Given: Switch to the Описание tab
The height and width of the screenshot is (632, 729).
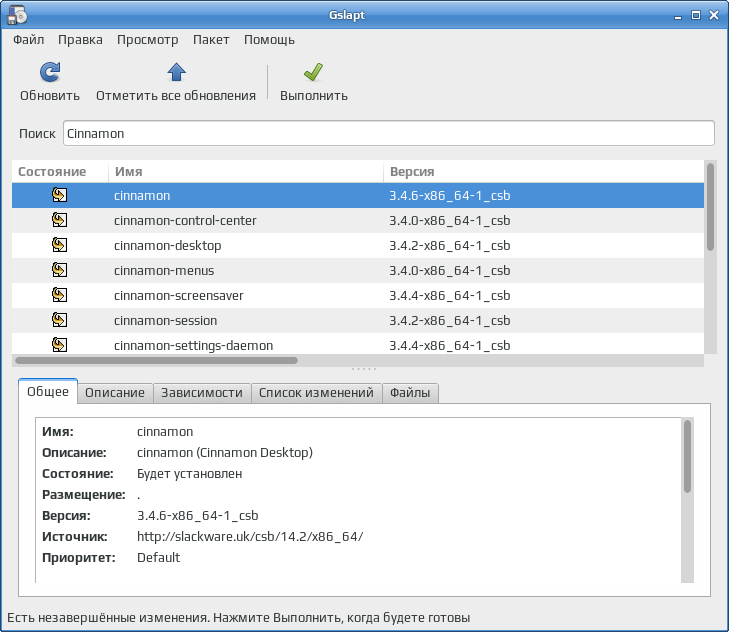Looking at the screenshot, I should tap(115, 393).
